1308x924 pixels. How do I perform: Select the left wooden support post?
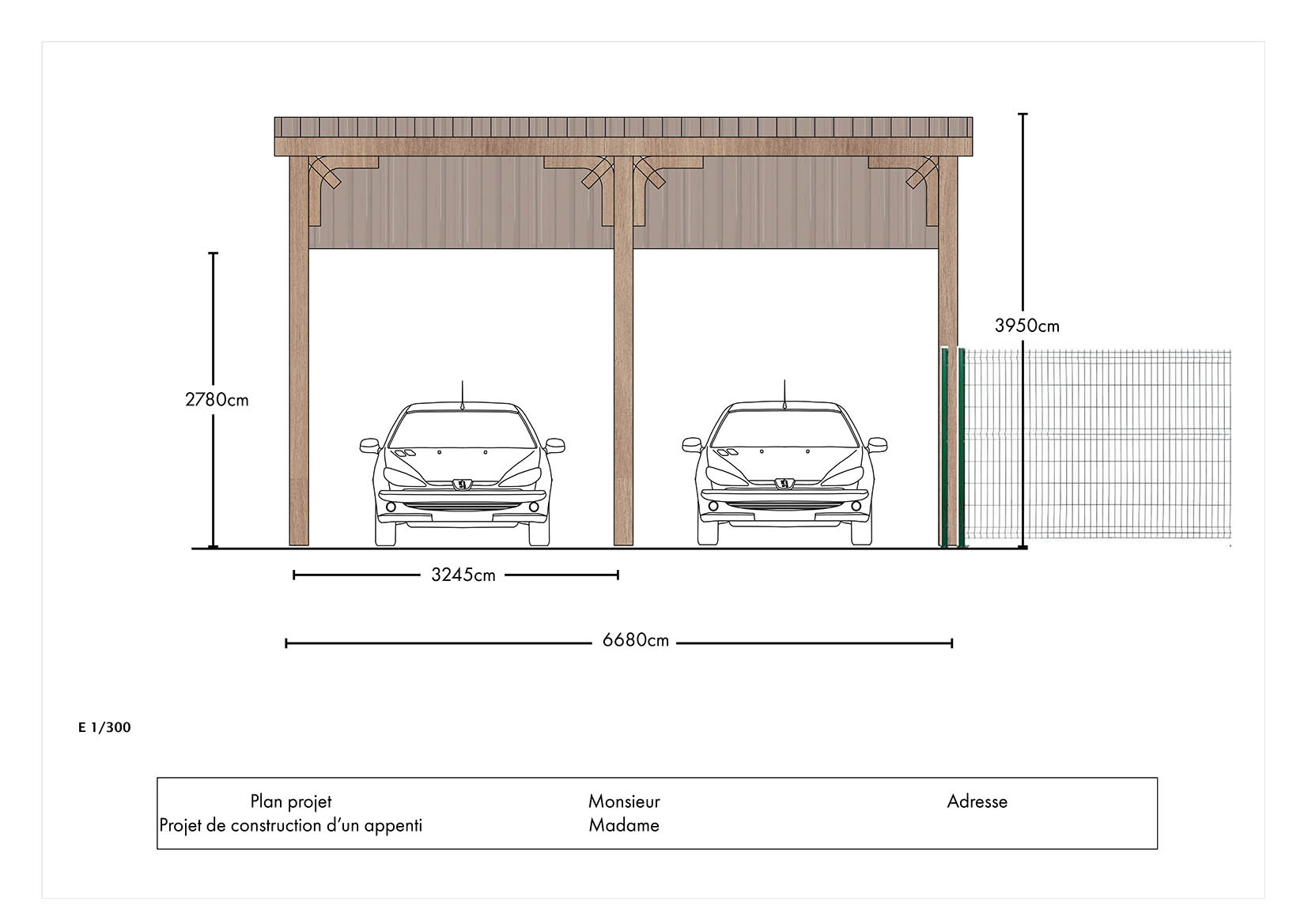tap(299, 356)
